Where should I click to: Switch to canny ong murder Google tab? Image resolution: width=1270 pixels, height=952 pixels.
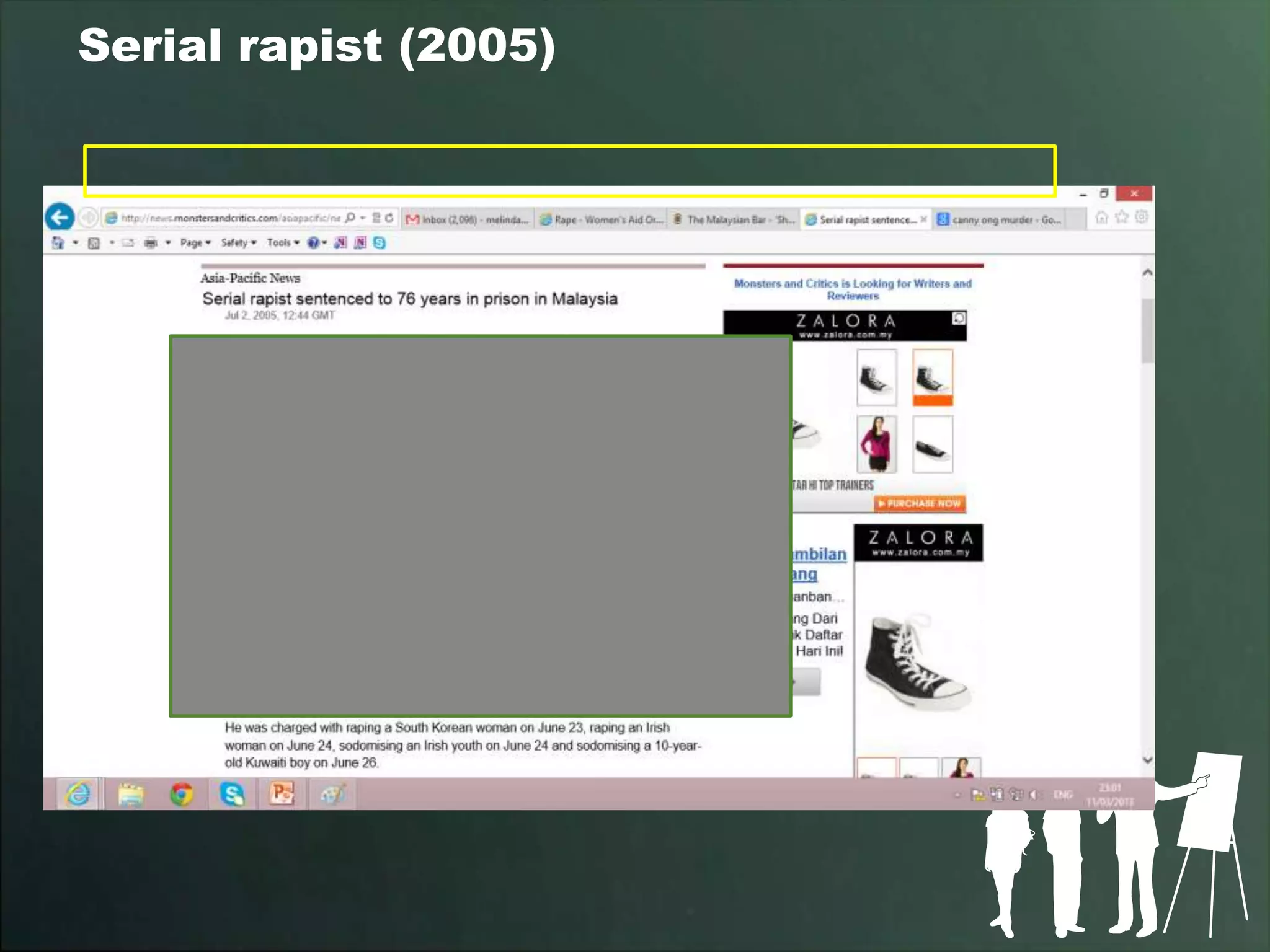click(999, 219)
